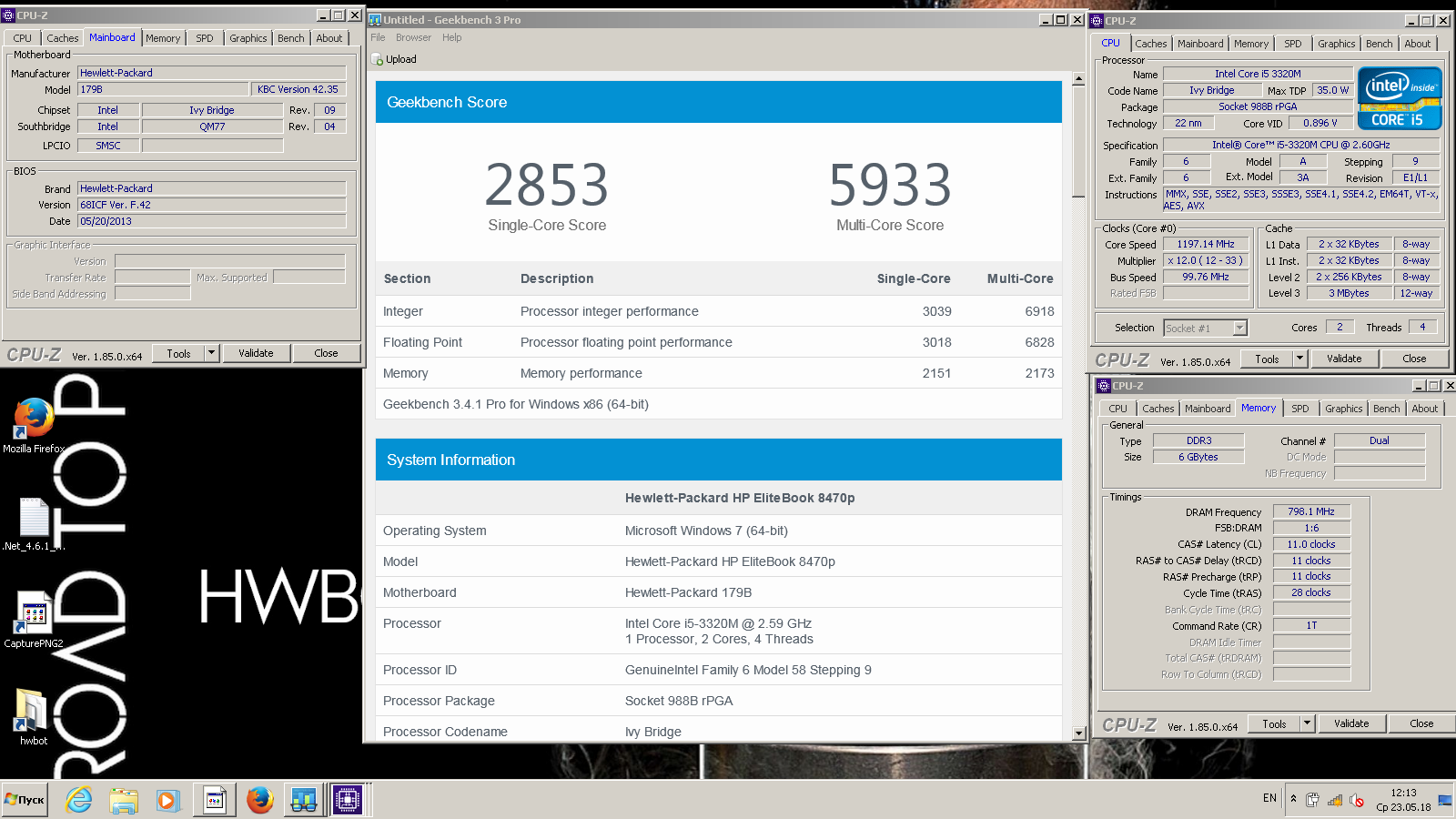Click the network signal tray icon
This screenshot has height=819, width=1456.
(x=1335, y=801)
